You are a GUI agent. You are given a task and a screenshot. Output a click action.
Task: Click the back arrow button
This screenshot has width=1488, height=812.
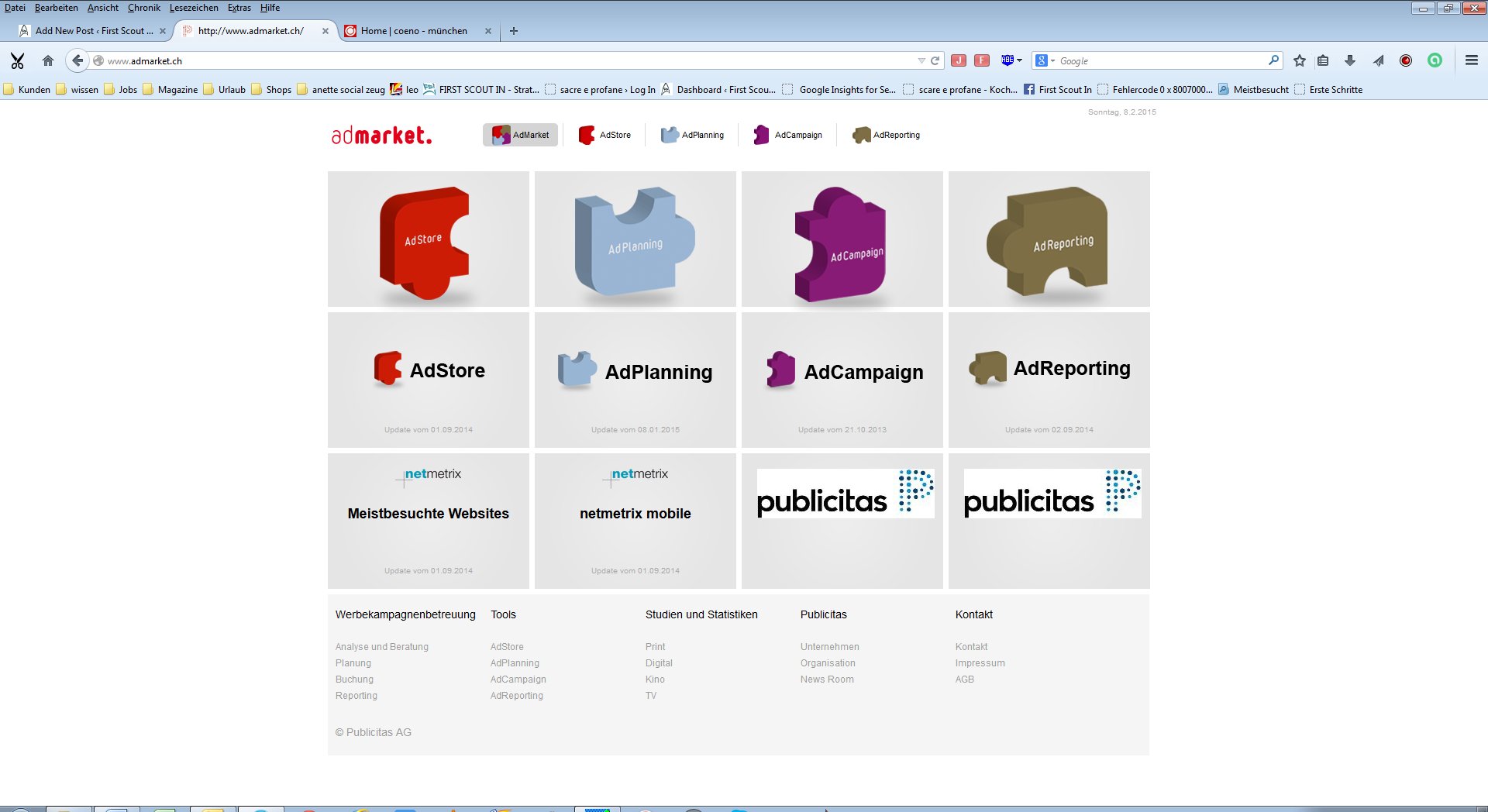(77, 60)
